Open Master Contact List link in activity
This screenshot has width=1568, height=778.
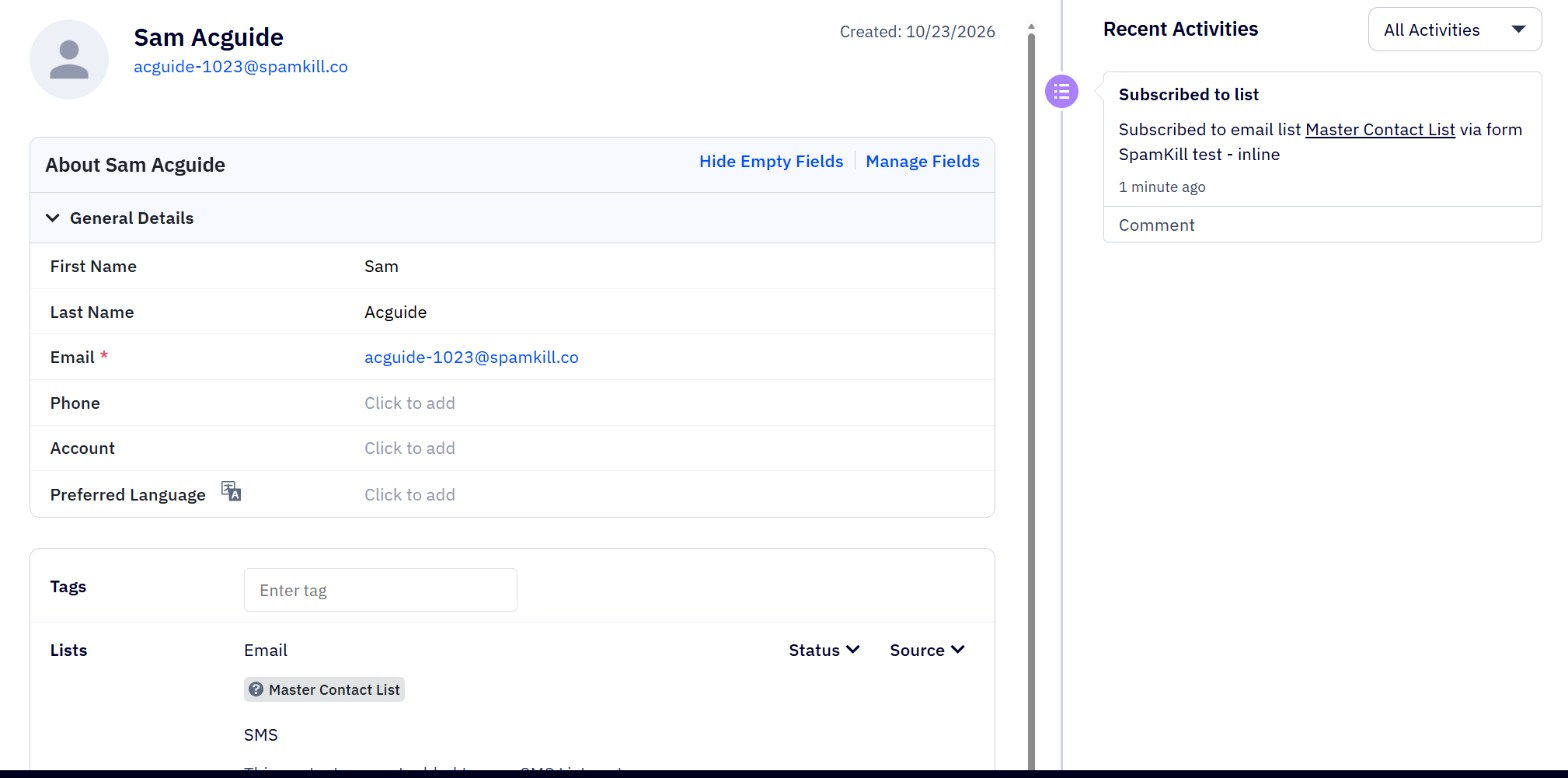pyautogui.click(x=1380, y=129)
